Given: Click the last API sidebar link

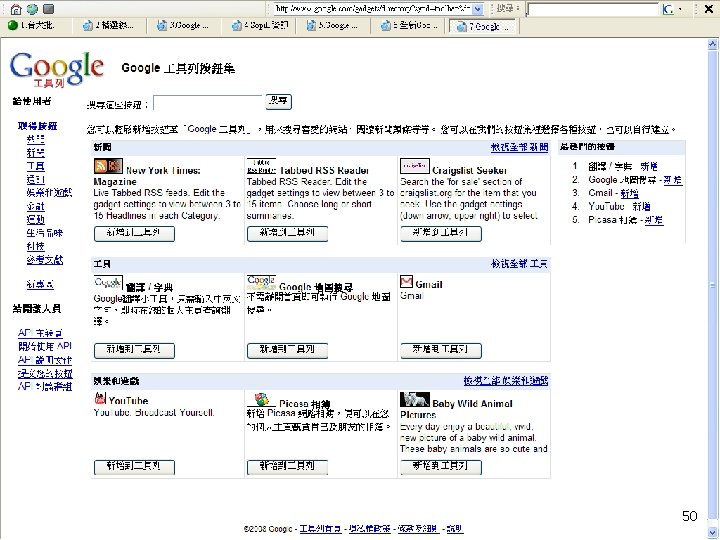Looking at the screenshot, I should click(x=45, y=387).
